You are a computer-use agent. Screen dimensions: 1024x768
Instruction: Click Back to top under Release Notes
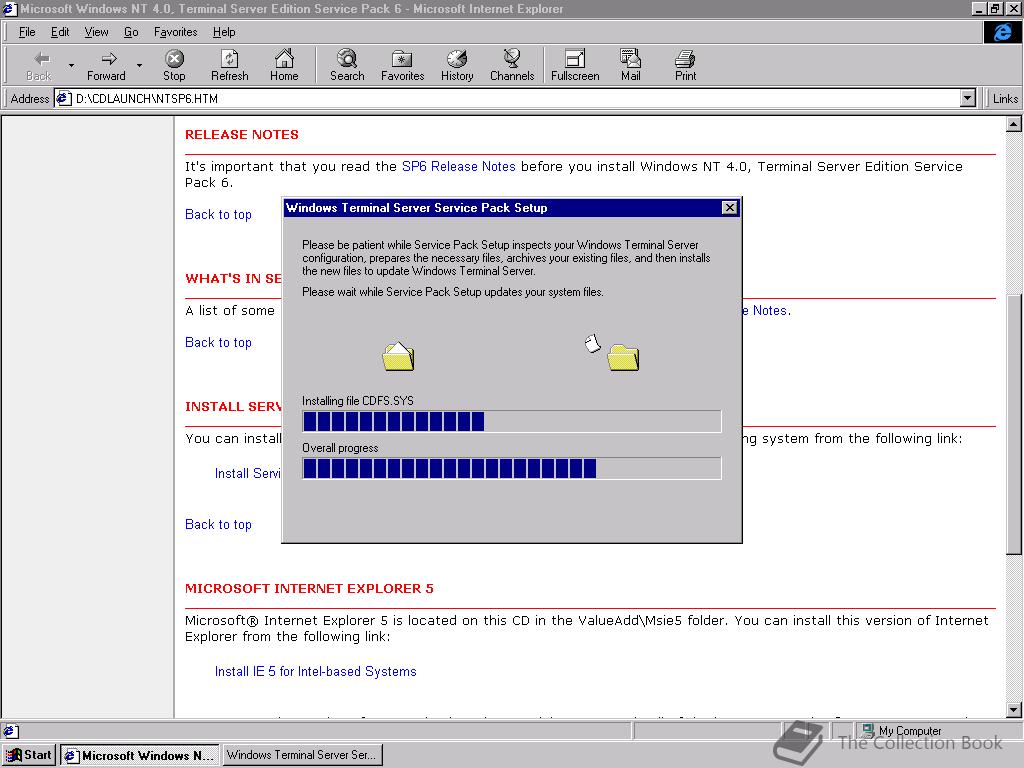[x=218, y=214]
